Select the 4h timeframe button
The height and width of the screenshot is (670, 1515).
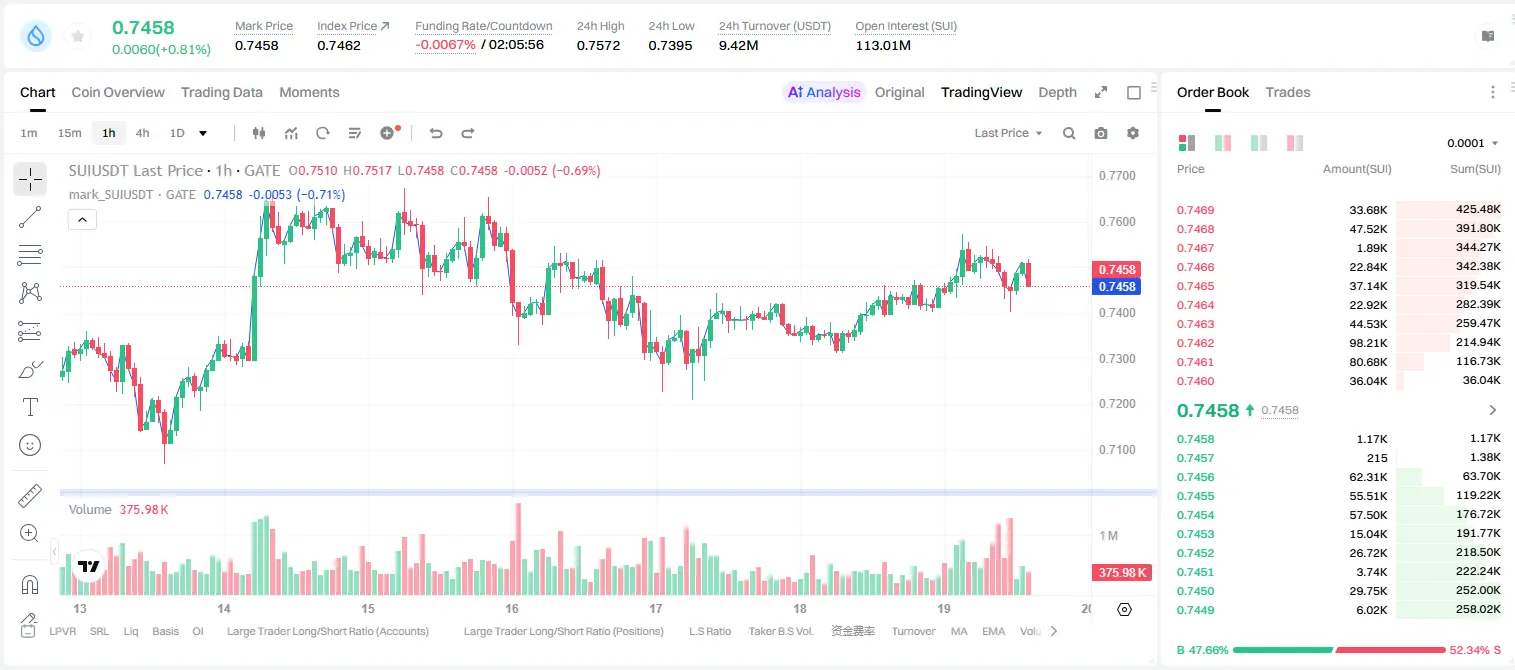point(143,133)
